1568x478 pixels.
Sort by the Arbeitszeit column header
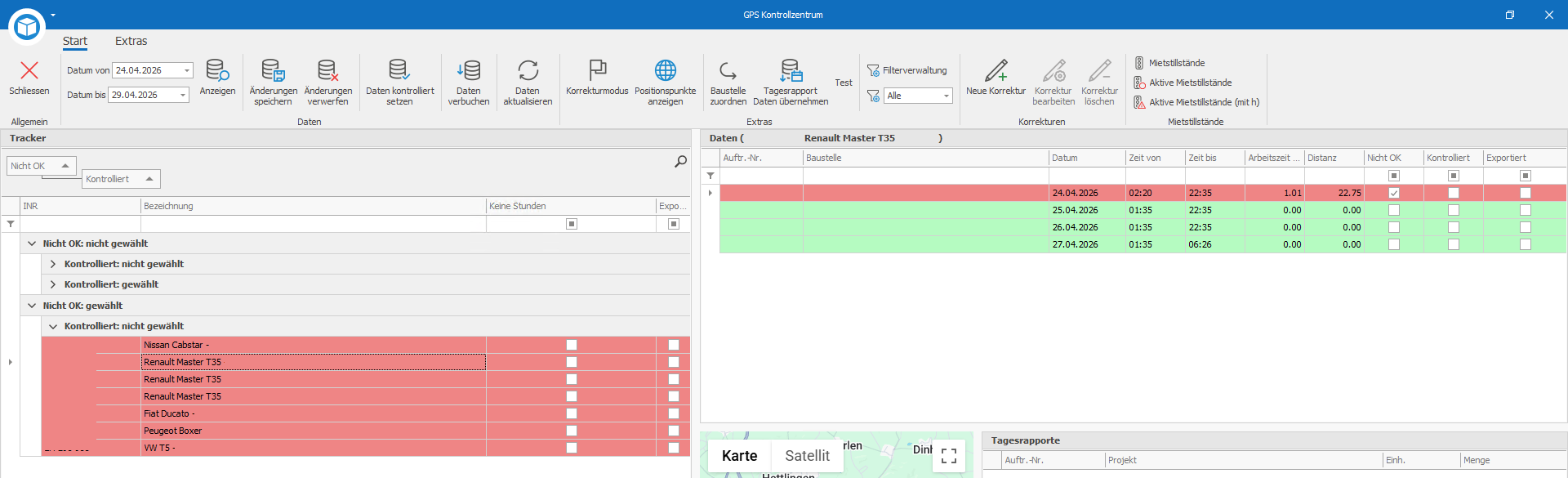[x=1274, y=158]
